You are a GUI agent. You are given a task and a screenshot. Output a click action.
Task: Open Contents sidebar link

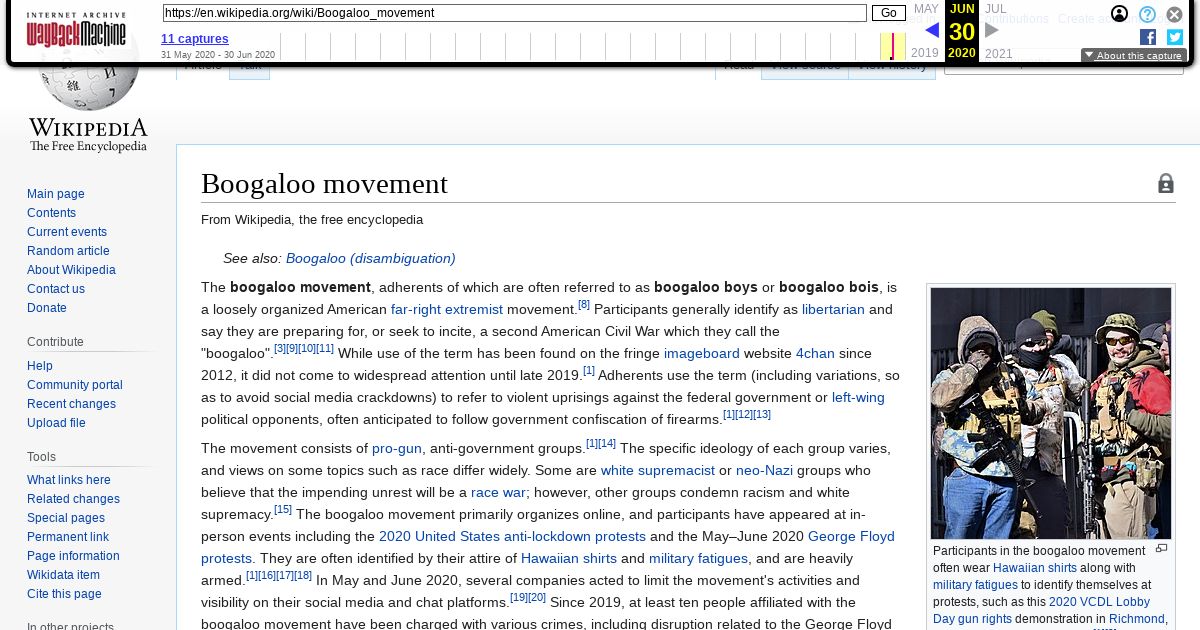coord(51,213)
